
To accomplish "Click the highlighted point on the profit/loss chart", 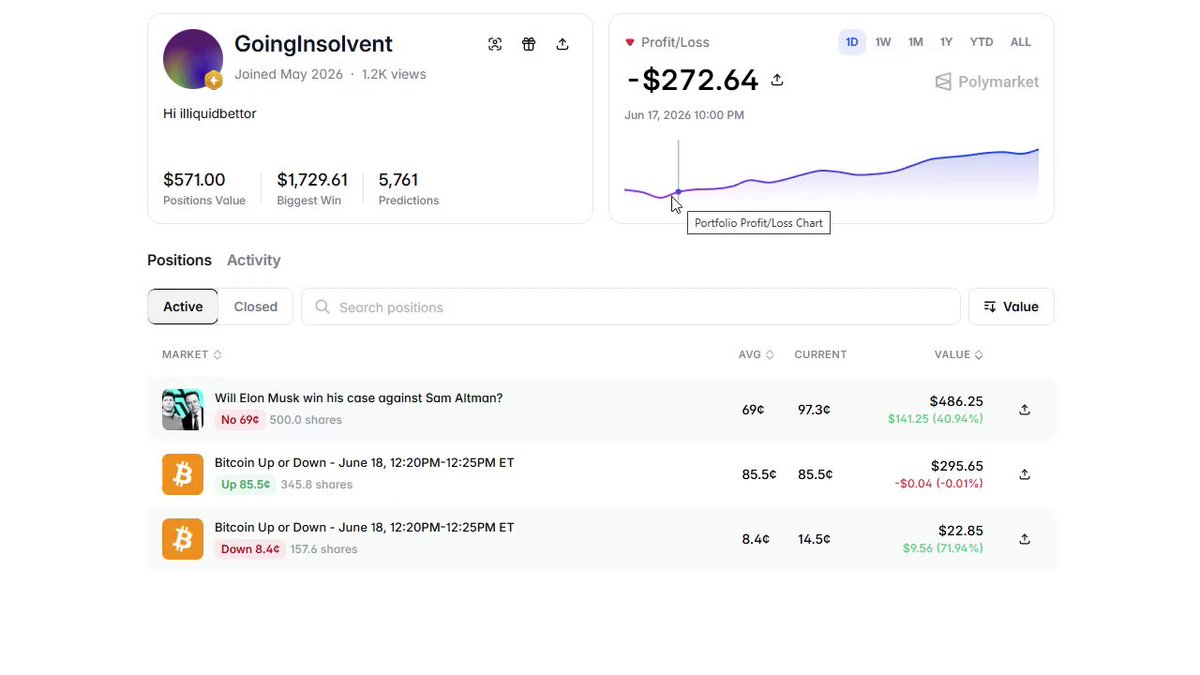I will point(678,192).
